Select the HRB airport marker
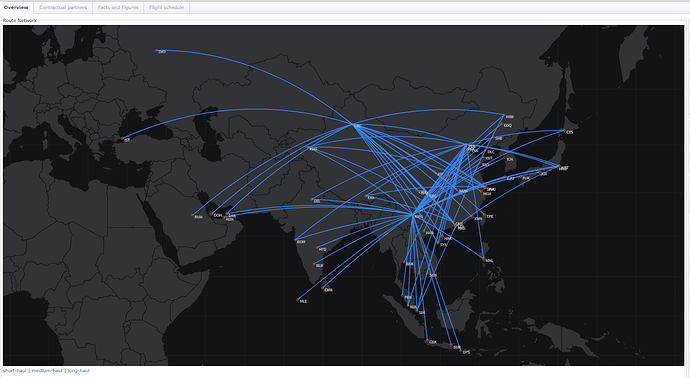This screenshot has width=690, height=378. coord(504,115)
